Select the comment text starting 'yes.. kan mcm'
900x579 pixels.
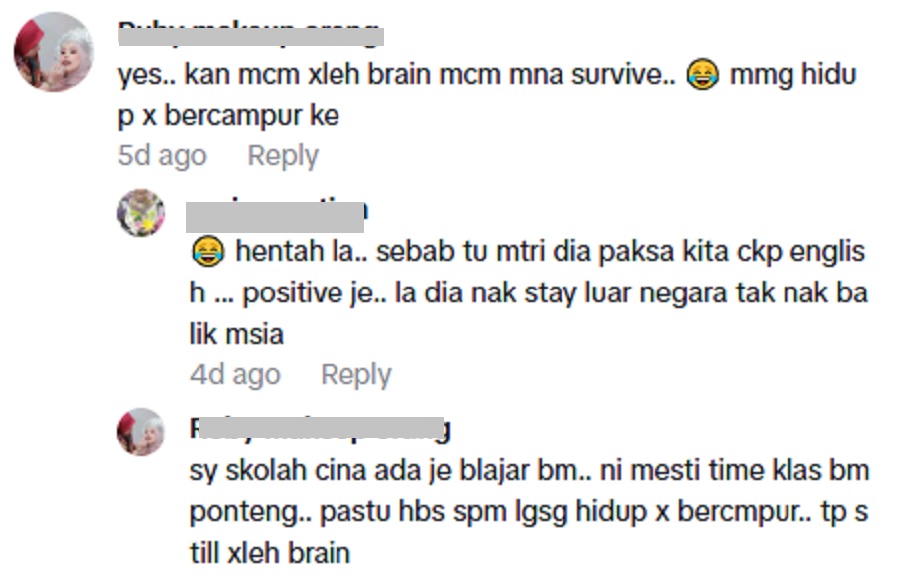[487, 95]
